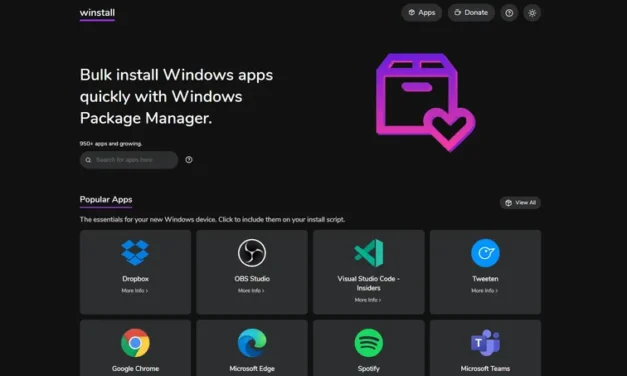The width and height of the screenshot is (627, 376).
Task: Click the Tweeten name label
Action: pyautogui.click(x=485, y=279)
